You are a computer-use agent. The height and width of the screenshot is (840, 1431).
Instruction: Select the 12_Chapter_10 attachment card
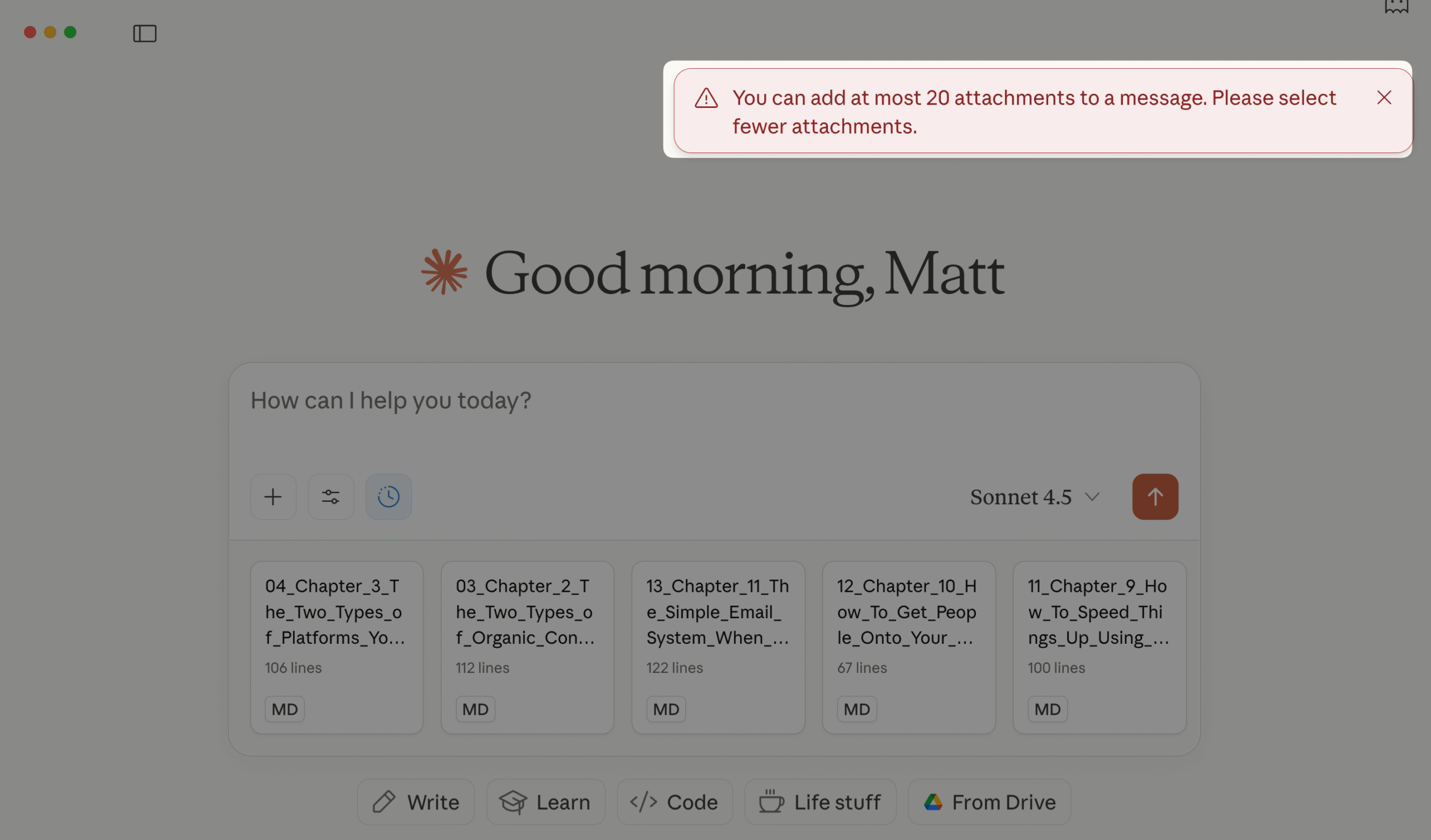click(908, 647)
